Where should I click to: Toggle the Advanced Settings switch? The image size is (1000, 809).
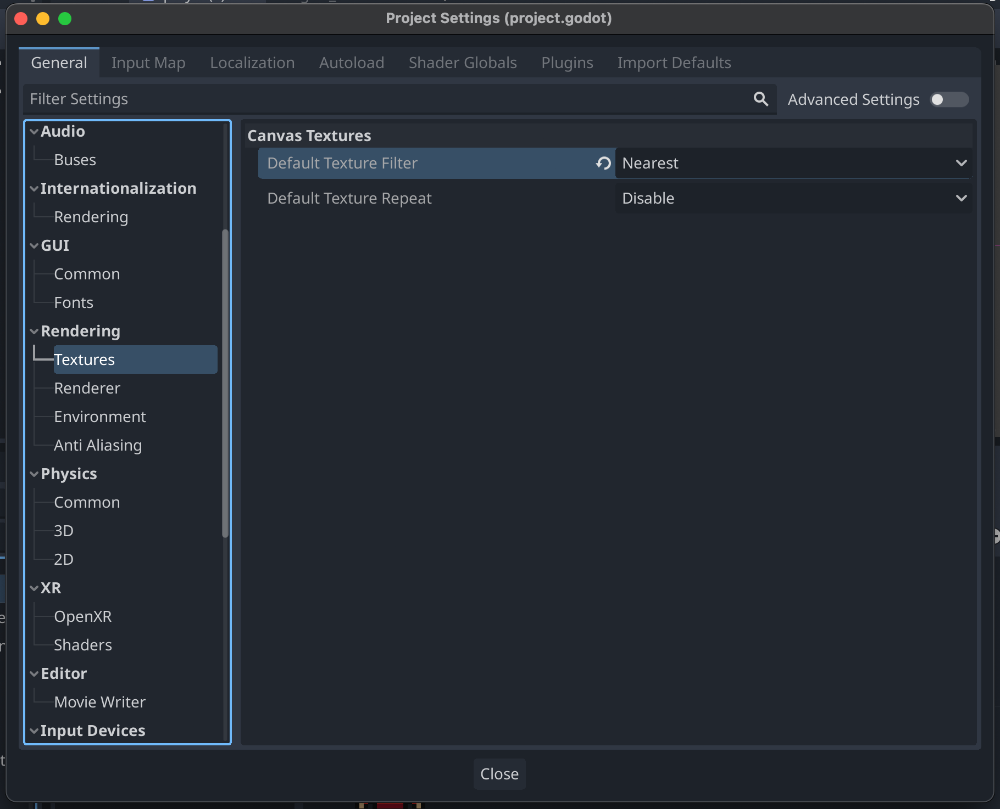tap(948, 99)
